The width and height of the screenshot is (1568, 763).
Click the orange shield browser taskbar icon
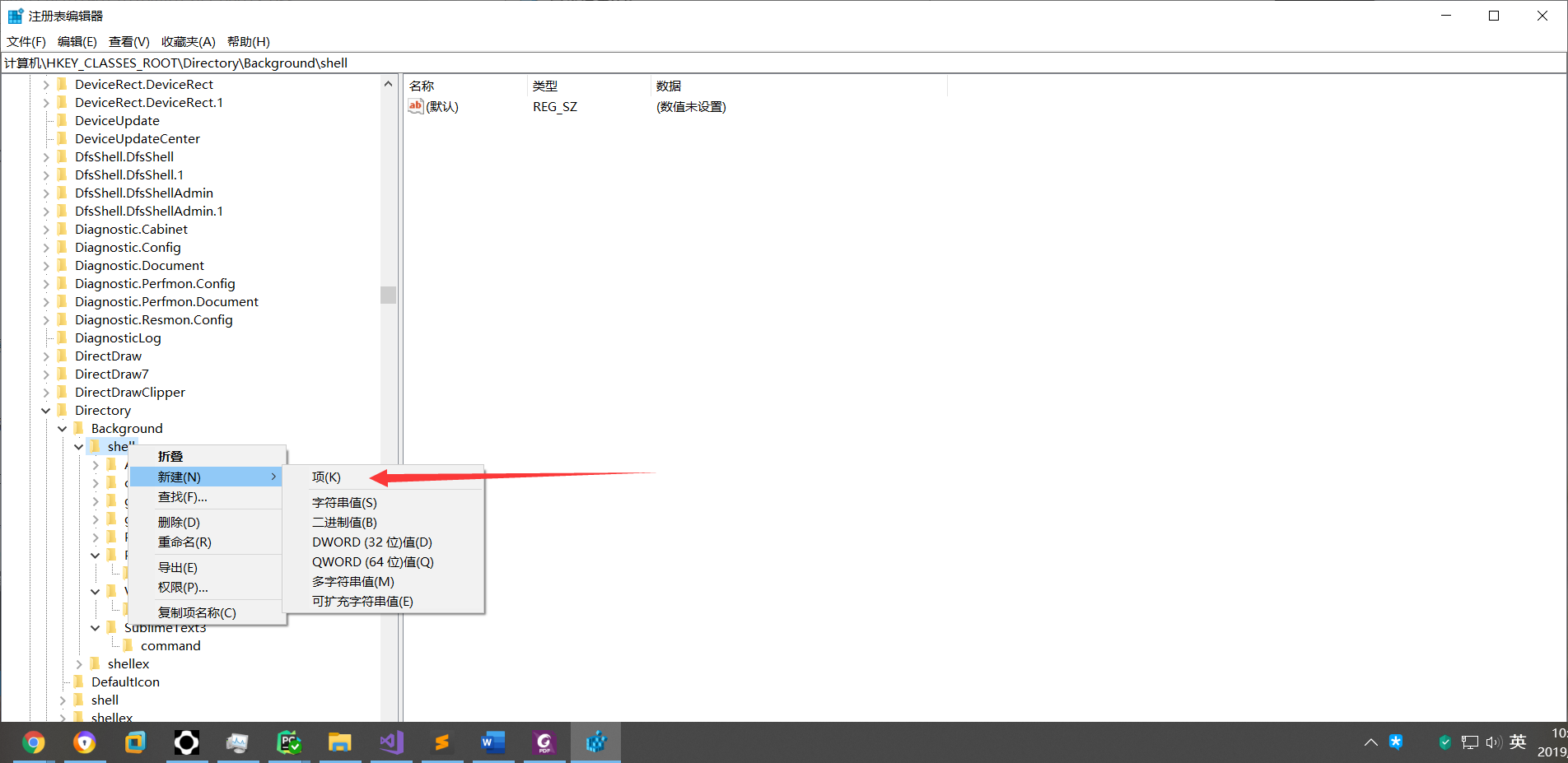[x=84, y=742]
